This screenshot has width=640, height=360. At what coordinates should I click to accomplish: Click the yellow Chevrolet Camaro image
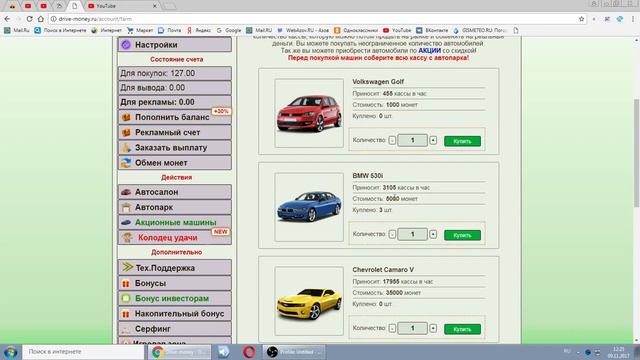(309, 301)
